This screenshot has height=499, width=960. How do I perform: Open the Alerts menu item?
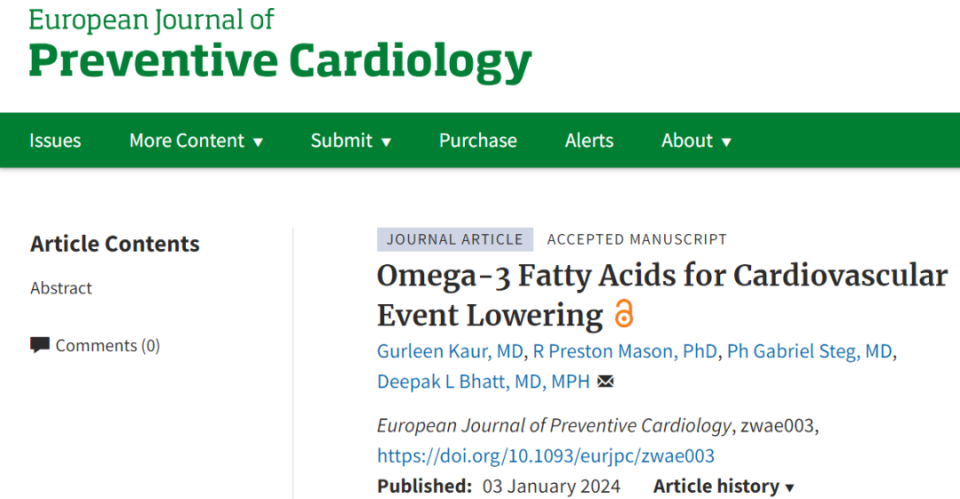click(x=589, y=141)
